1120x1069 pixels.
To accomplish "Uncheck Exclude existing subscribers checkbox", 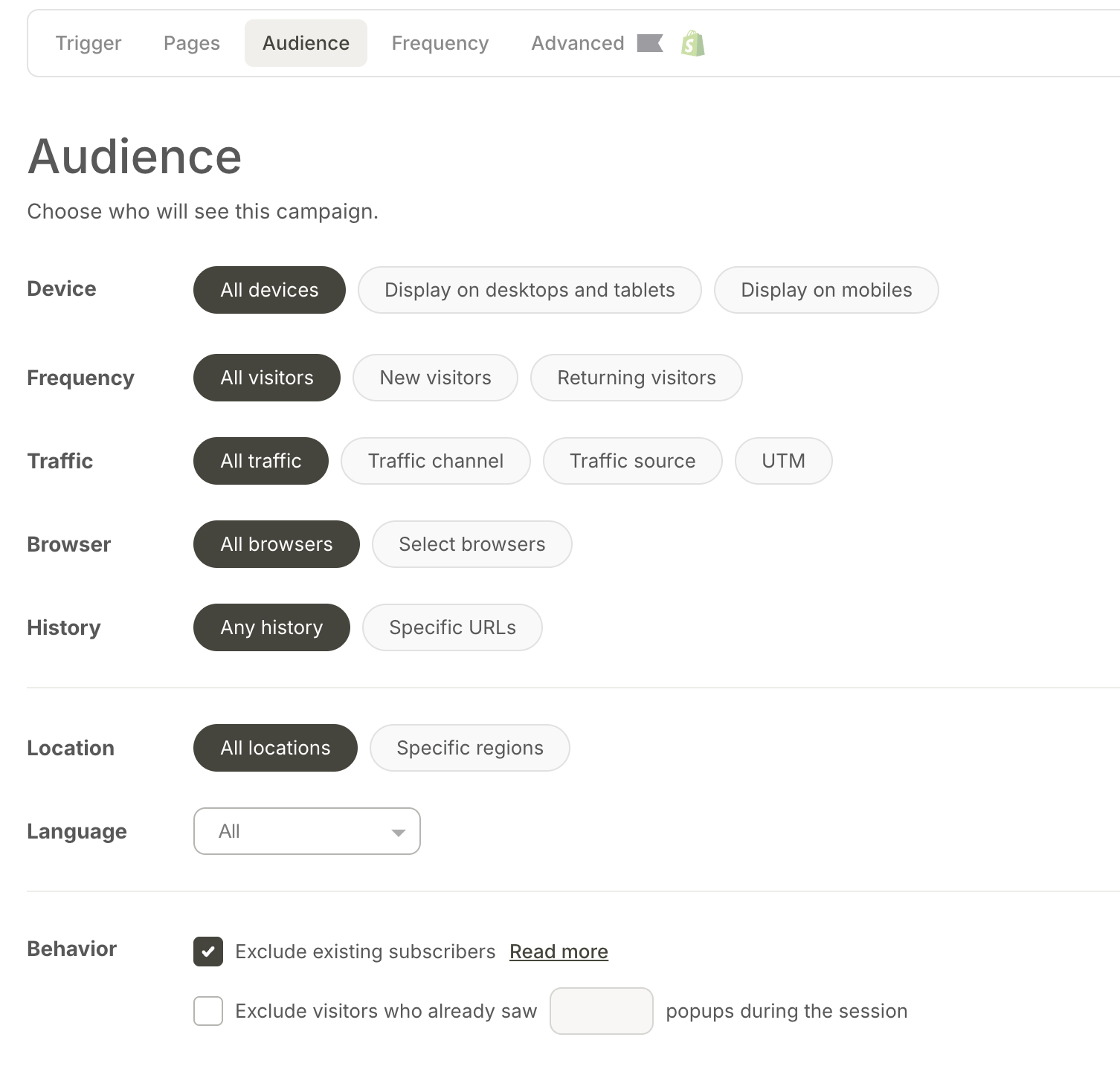I will coord(208,952).
